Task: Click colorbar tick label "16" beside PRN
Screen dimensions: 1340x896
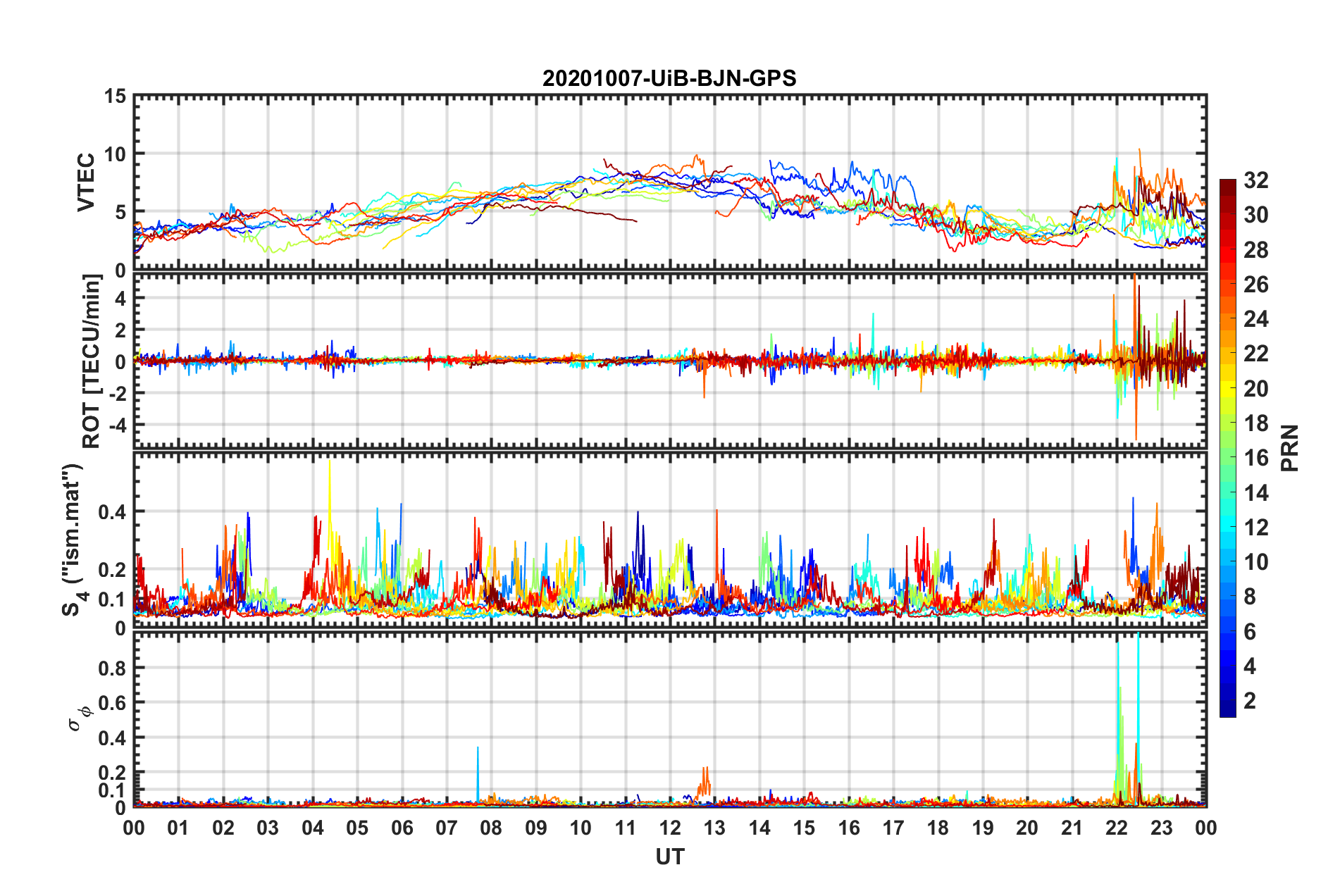Action: [1255, 458]
